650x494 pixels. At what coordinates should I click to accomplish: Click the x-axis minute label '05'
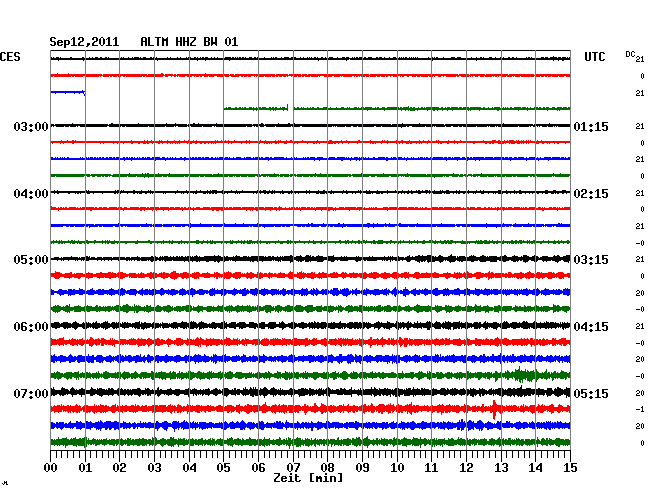pos(223,467)
